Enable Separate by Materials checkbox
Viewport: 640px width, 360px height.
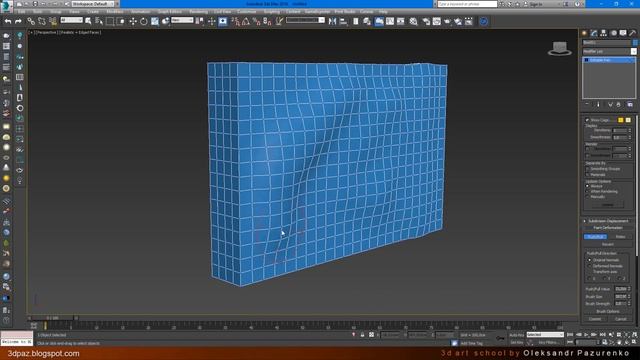(588, 175)
